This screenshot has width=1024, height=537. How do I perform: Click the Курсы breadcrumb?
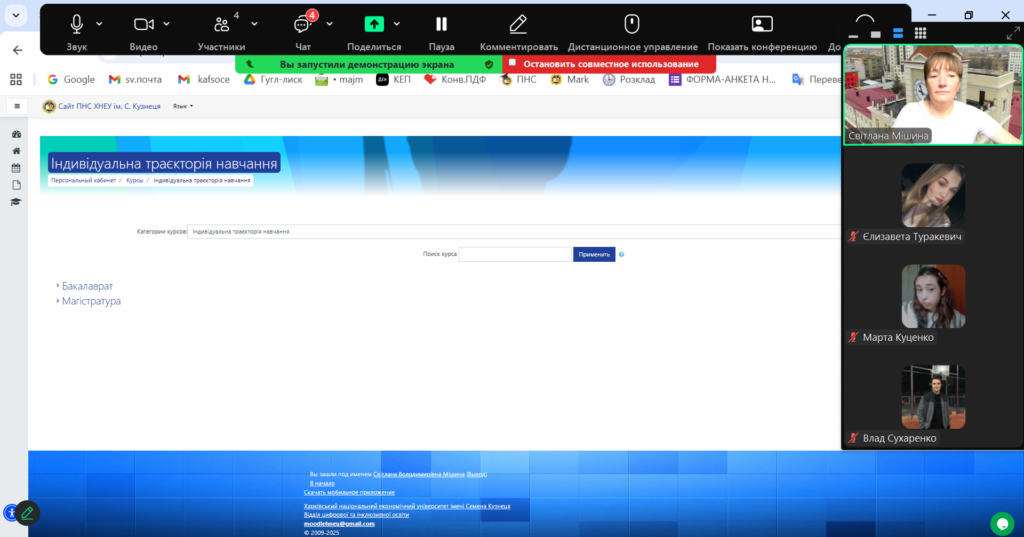click(x=135, y=180)
